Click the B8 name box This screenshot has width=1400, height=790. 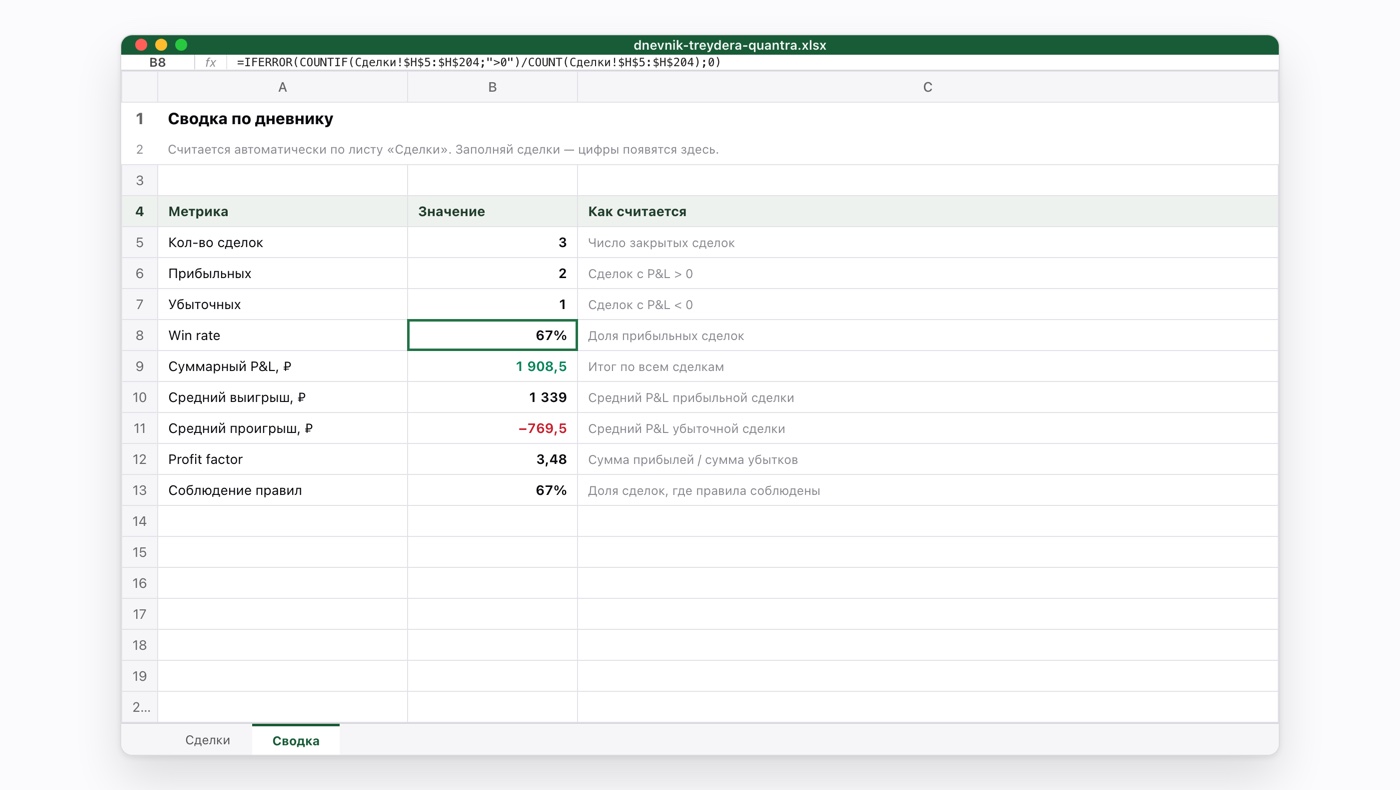point(158,62)
